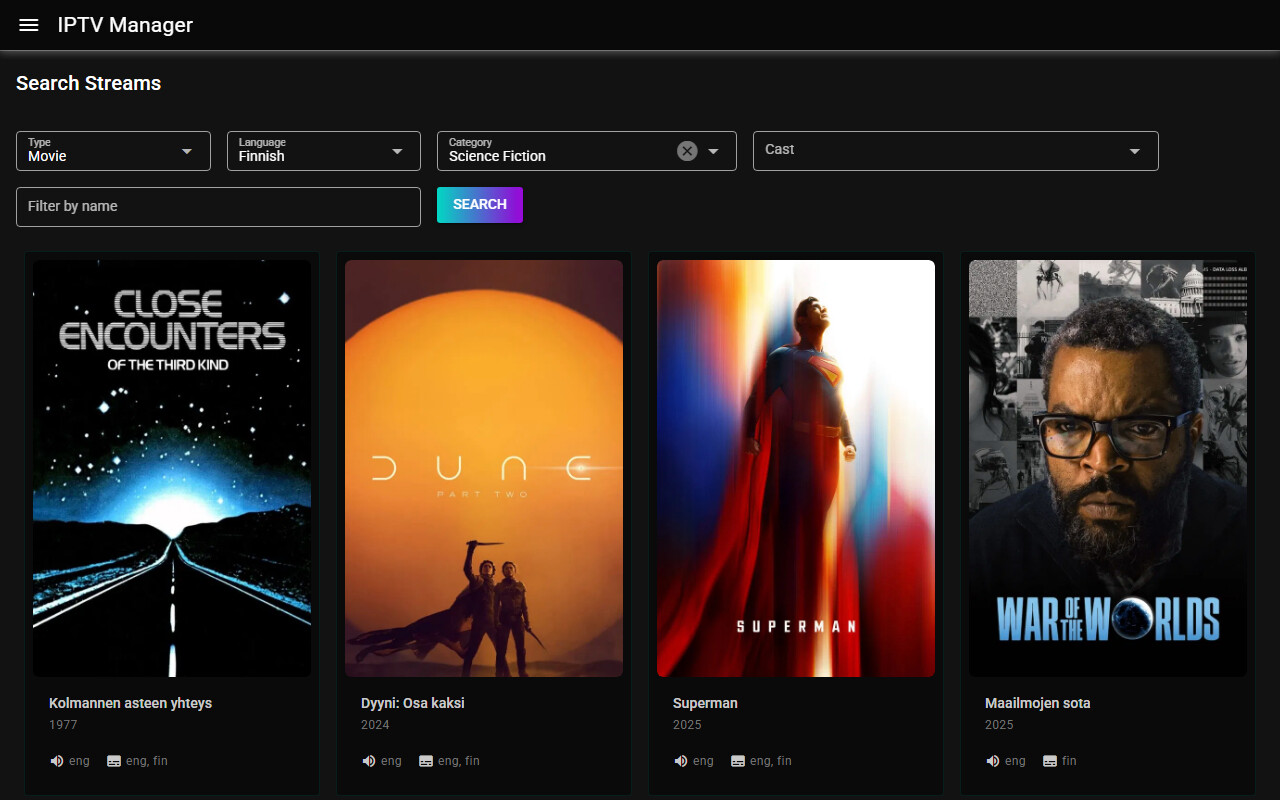Screen dimensions: 1280x800
Task: Open the Cast dropdown
Action: [x=956, y=151]
